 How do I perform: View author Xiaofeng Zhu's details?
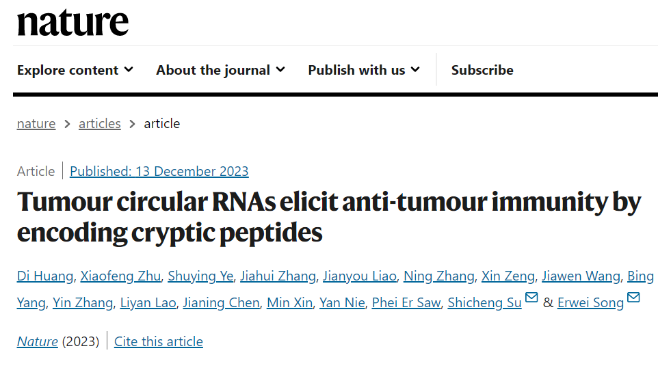(120, 276)
